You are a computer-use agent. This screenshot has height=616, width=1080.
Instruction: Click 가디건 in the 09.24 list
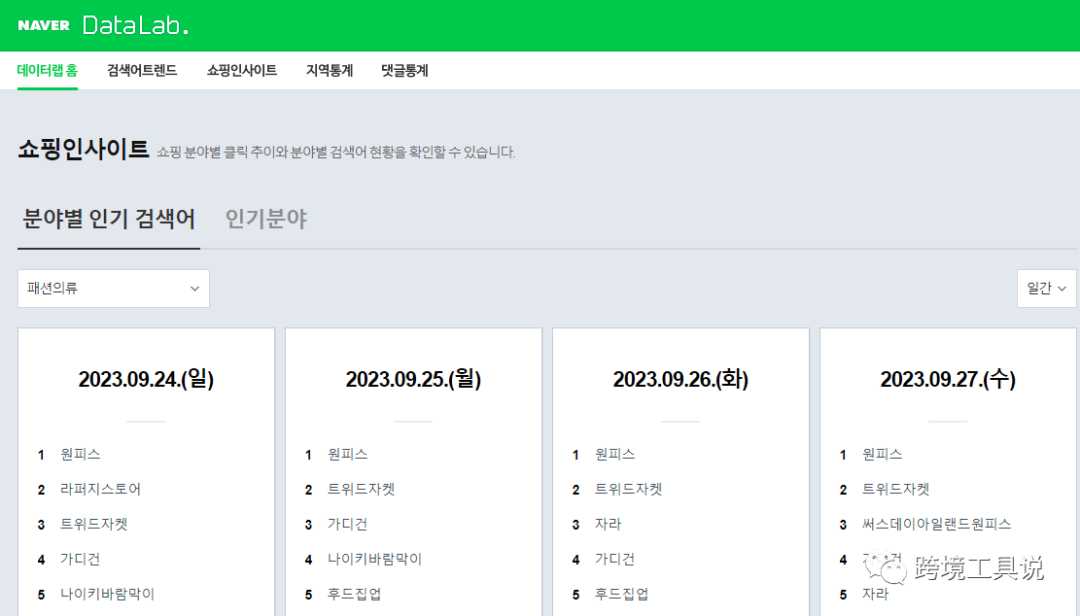pos(80,559)
